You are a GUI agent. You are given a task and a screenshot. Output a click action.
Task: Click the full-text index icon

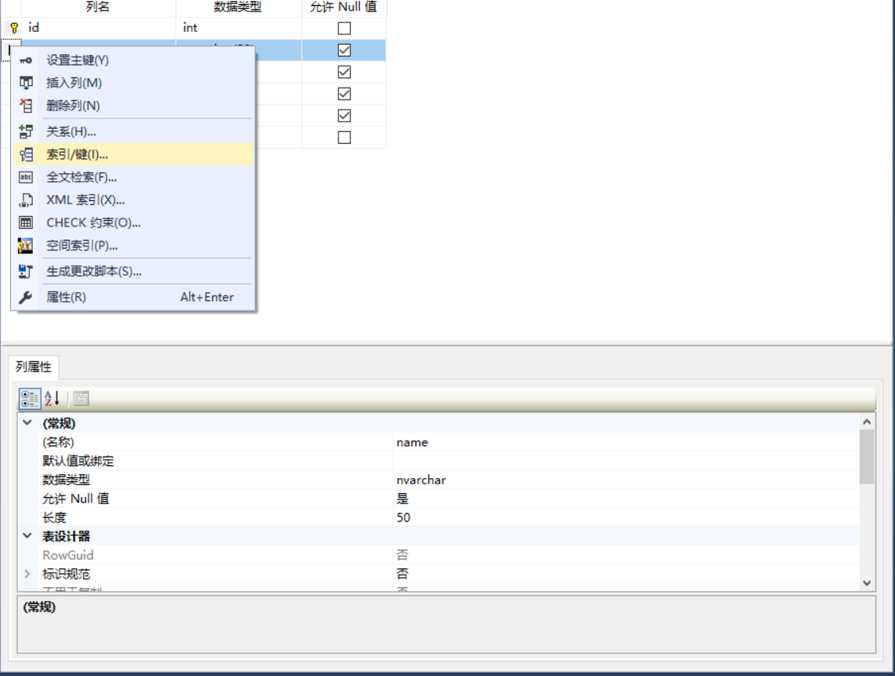[x=26, y=177]
